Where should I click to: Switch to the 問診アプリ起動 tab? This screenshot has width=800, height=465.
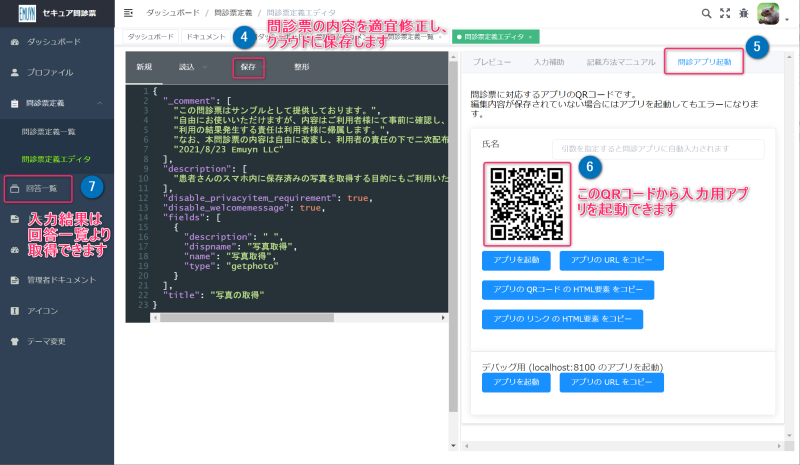tap(704, 62)
